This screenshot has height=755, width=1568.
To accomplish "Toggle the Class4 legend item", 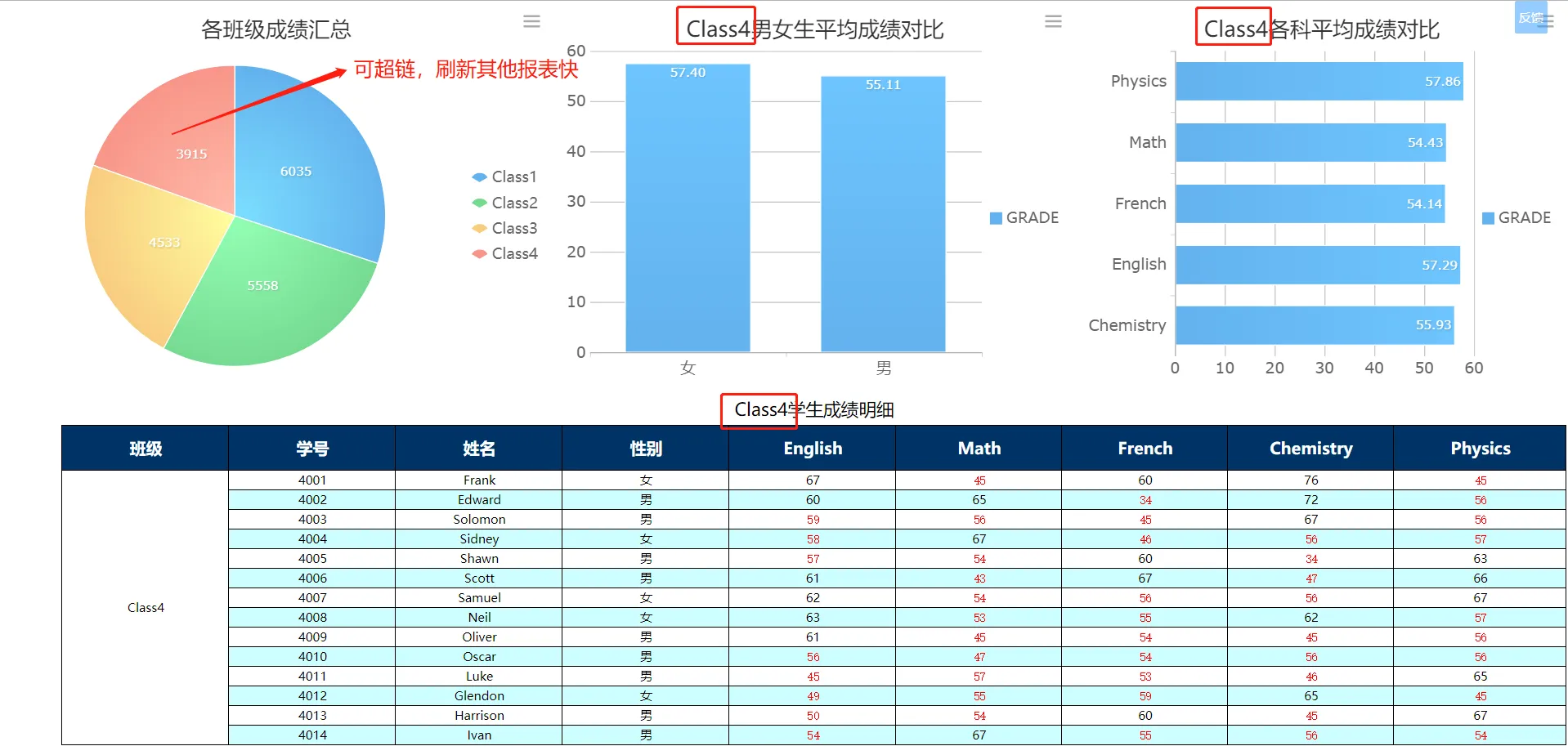I will click(x=504, y=253).
